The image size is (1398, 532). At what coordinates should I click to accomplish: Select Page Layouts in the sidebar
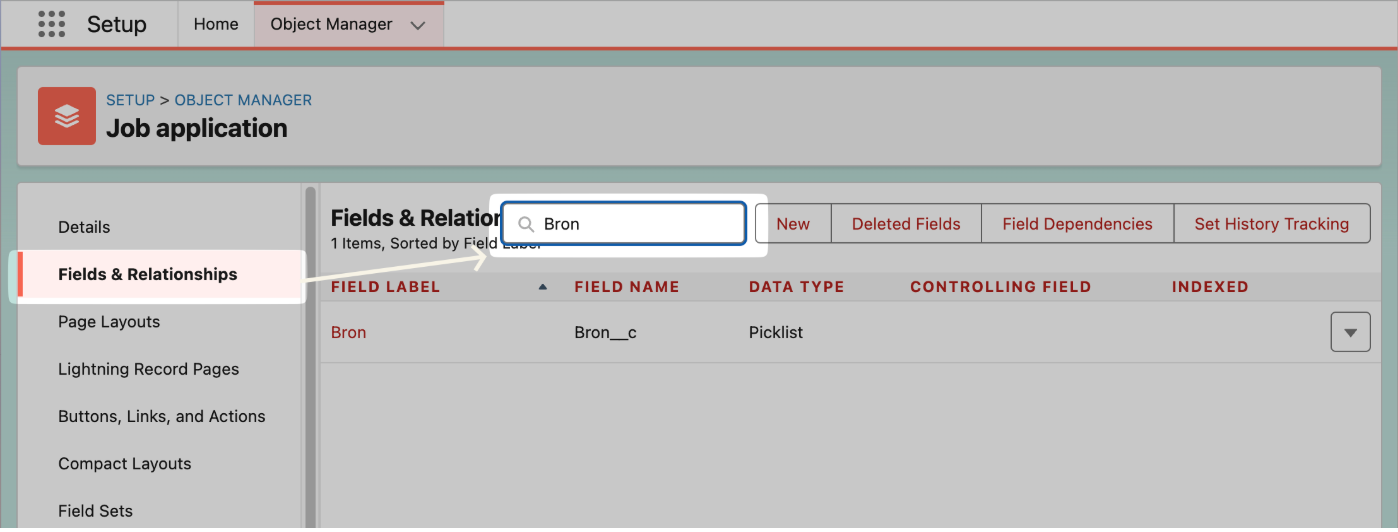pos(109,322)
